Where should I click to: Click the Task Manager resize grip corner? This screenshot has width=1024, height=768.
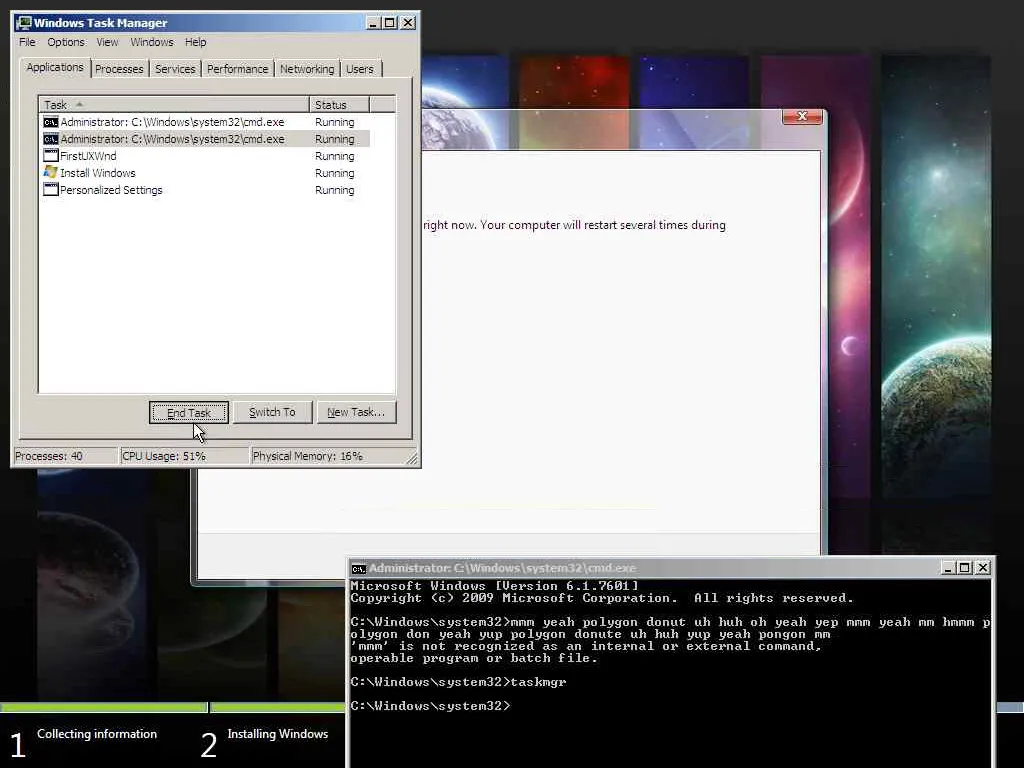(411, 459)
